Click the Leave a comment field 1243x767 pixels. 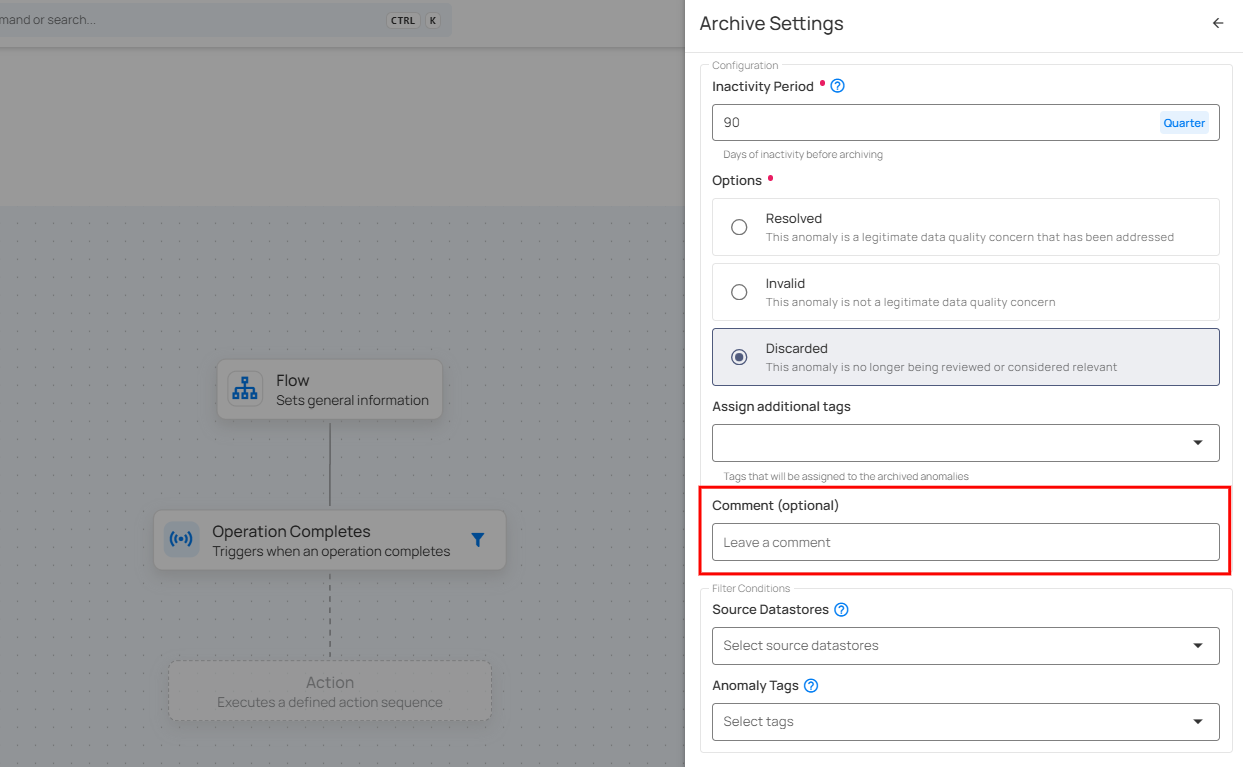pyautogui.click(x=965, y=542)
